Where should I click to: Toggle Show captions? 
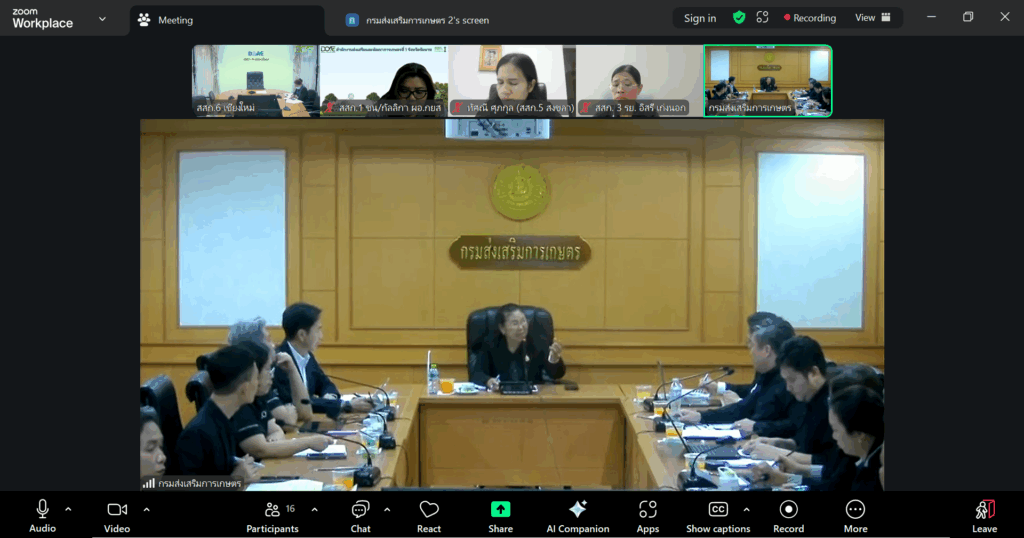[717, 515]
